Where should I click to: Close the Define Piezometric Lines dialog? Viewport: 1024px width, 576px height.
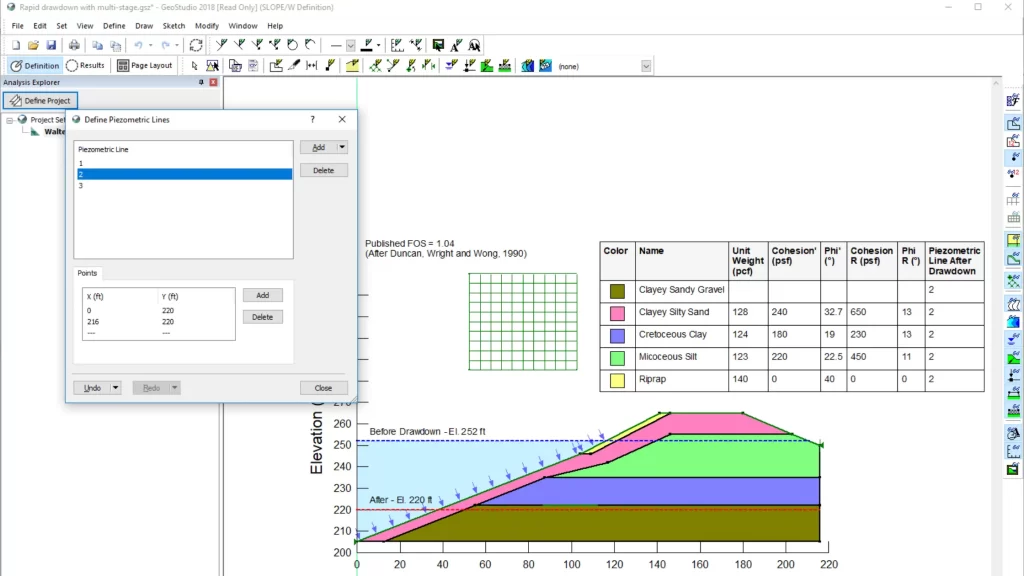coord(324,388)
